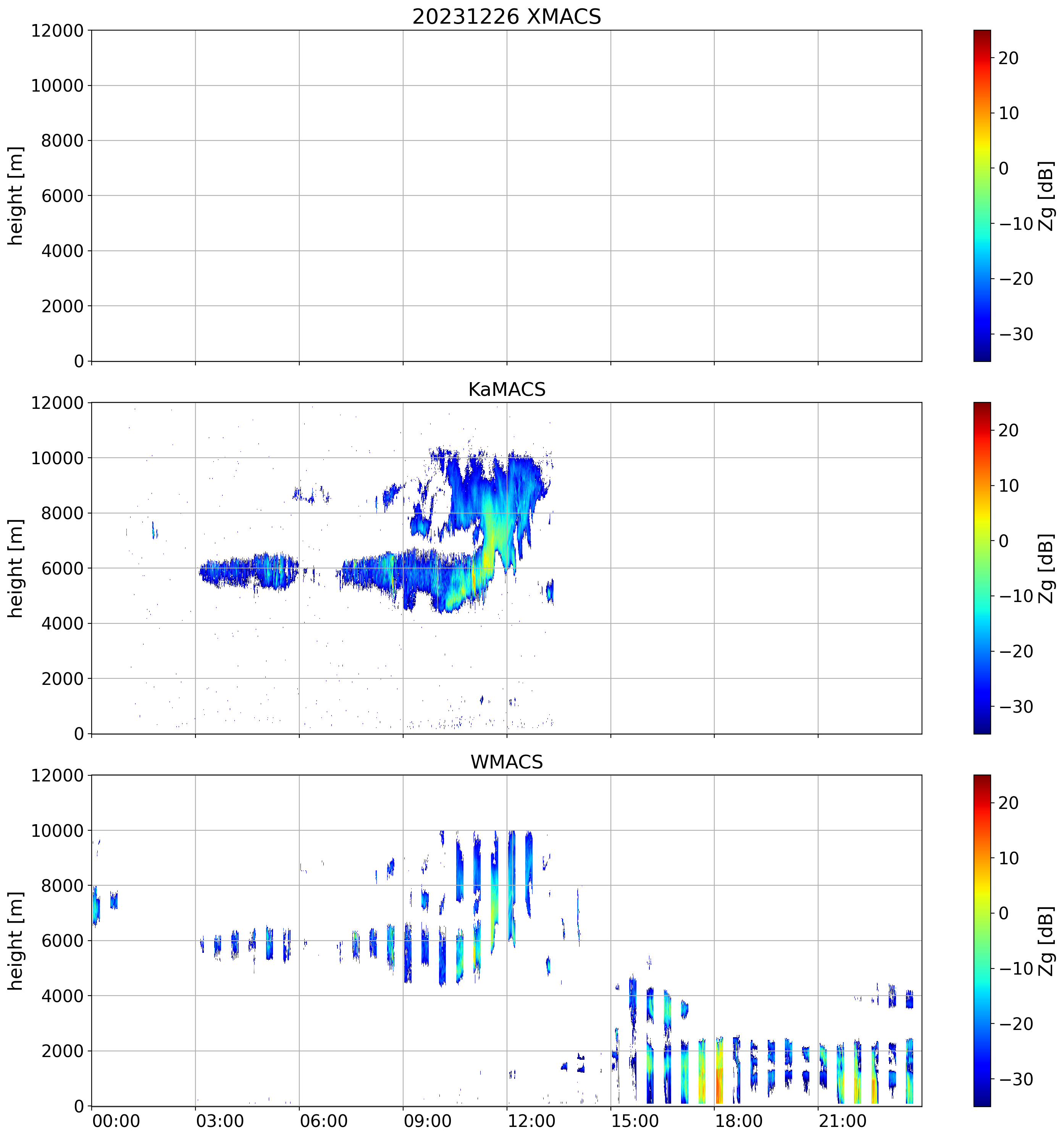Click the 09:00 time axis label
The height and width of the screenshot is (1138, 1064).
pos(428,1121)
